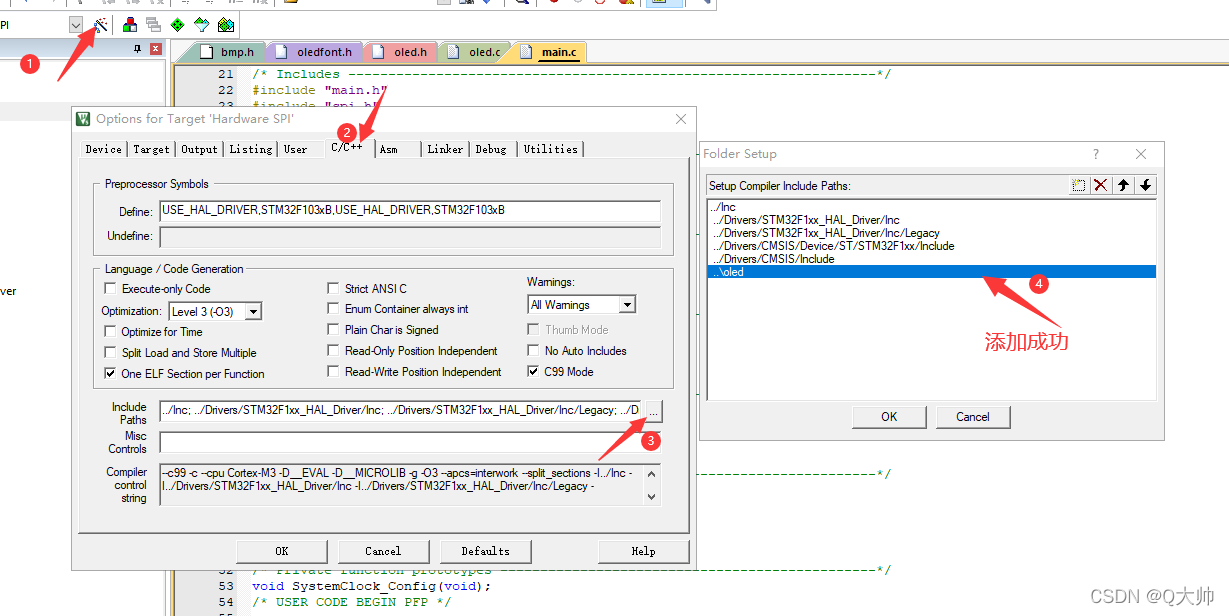Open the oled.c editor tab

pyautogui.click(x=475, y=52)
